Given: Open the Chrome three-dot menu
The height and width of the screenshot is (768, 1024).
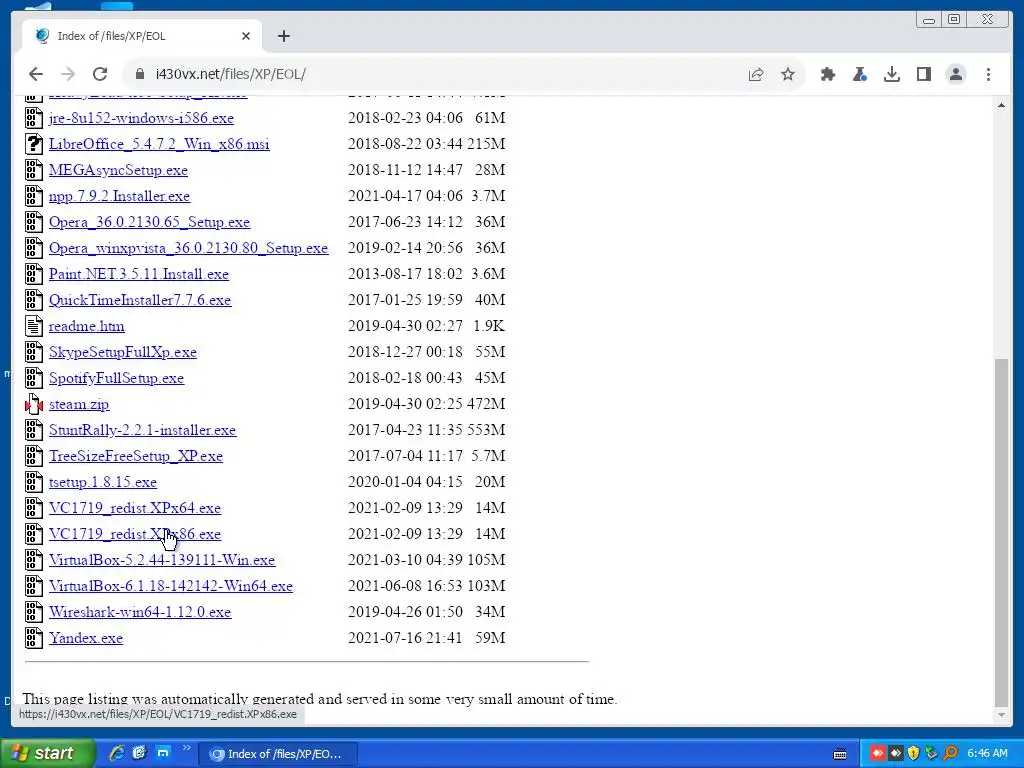Looking at the screenshot, I should click(988, 74).
